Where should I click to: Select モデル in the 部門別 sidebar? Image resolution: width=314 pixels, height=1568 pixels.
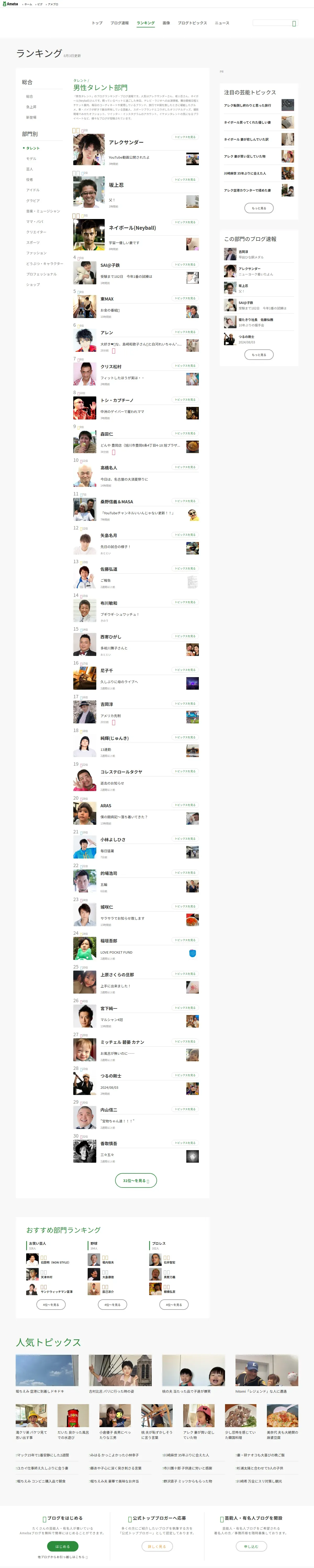(31, 158)
